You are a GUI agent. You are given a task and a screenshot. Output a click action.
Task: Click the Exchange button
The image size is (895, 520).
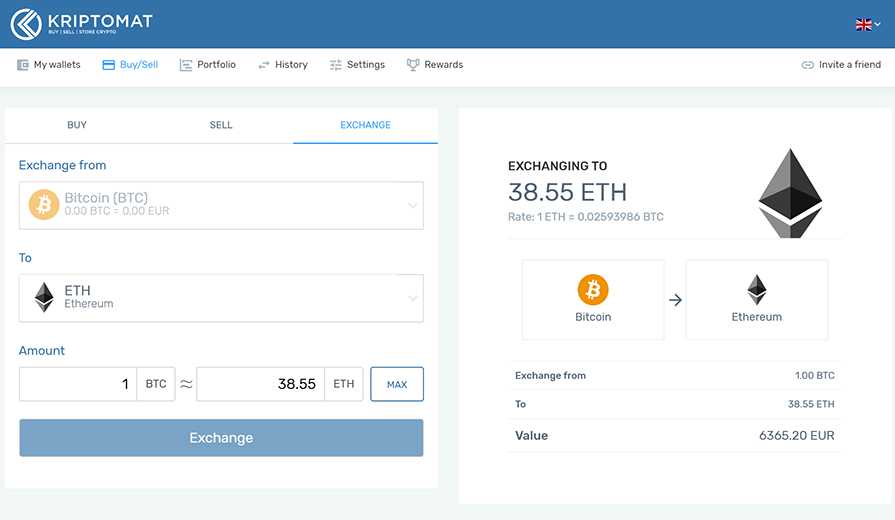point(221,438)
